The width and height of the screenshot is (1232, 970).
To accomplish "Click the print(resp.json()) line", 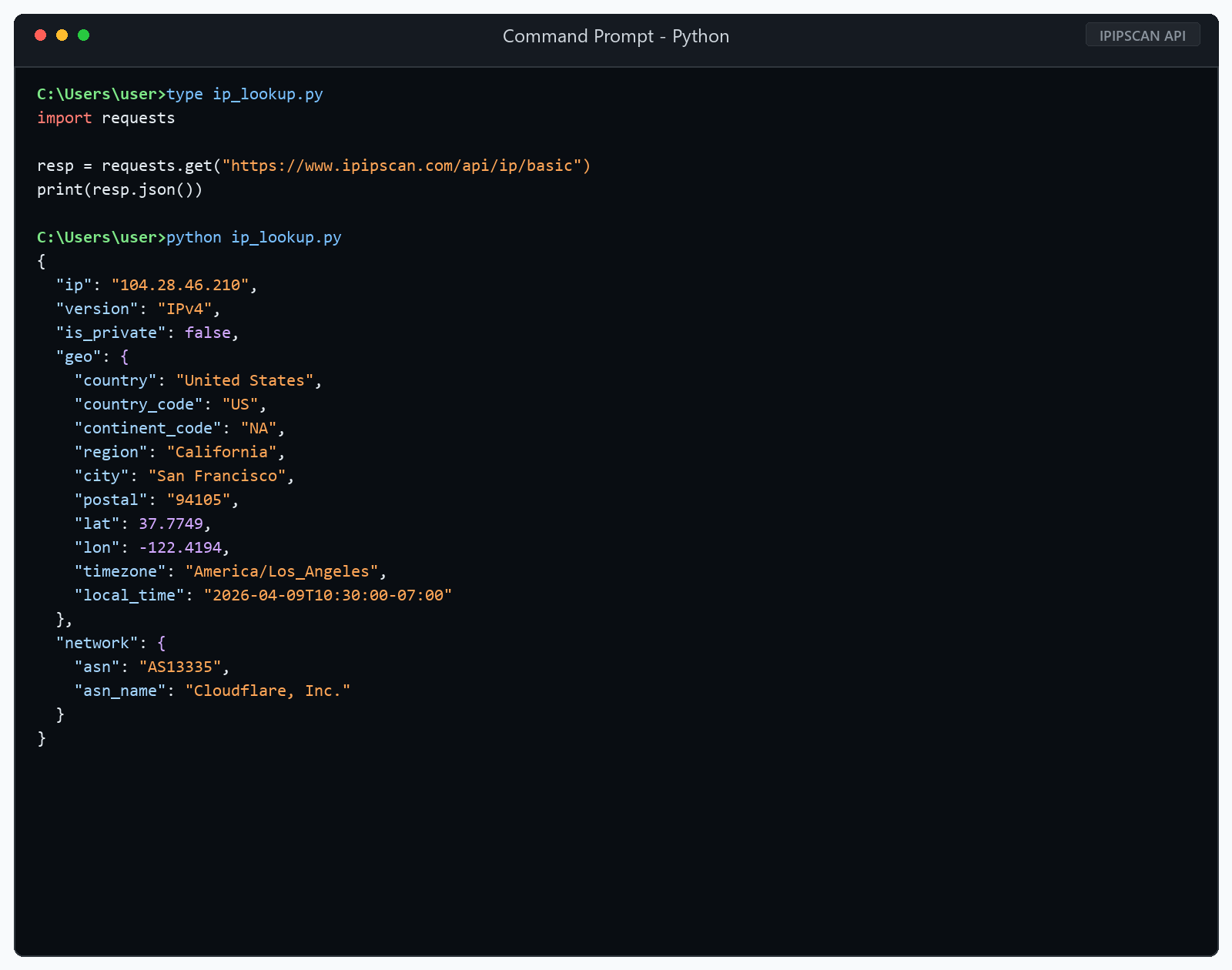I will coord(120,189).
